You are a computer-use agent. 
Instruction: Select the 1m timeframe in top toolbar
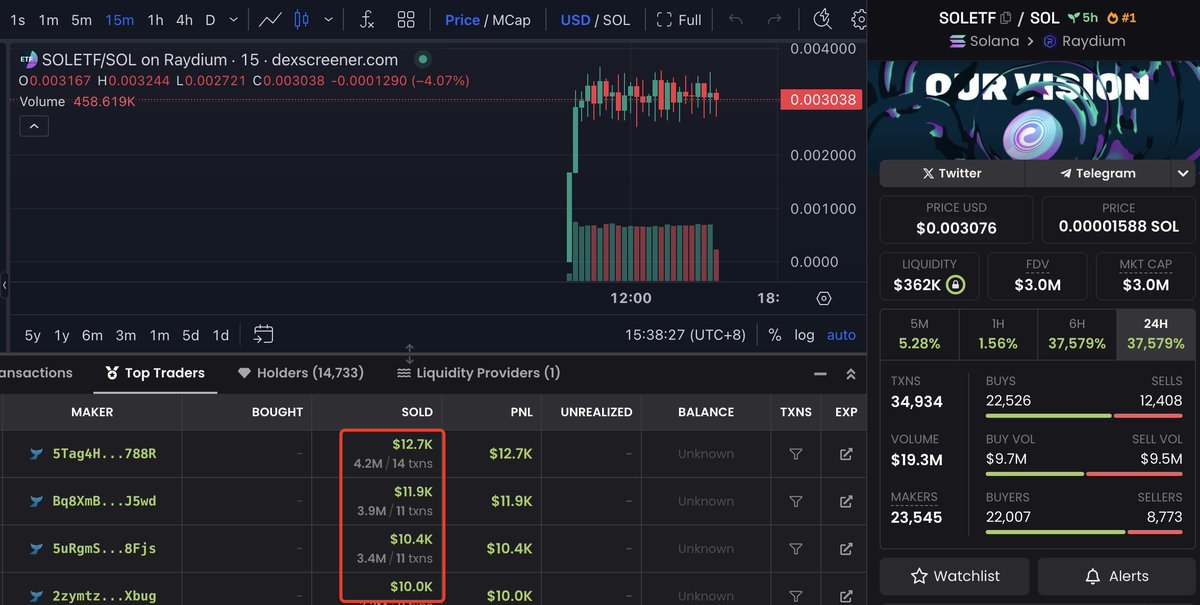[x=48, y=20]
